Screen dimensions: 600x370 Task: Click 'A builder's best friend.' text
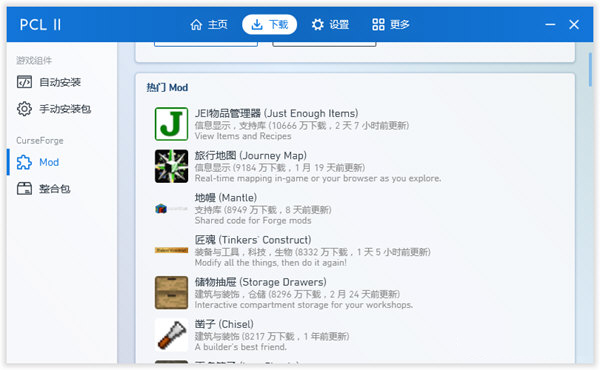click(241, 347)
